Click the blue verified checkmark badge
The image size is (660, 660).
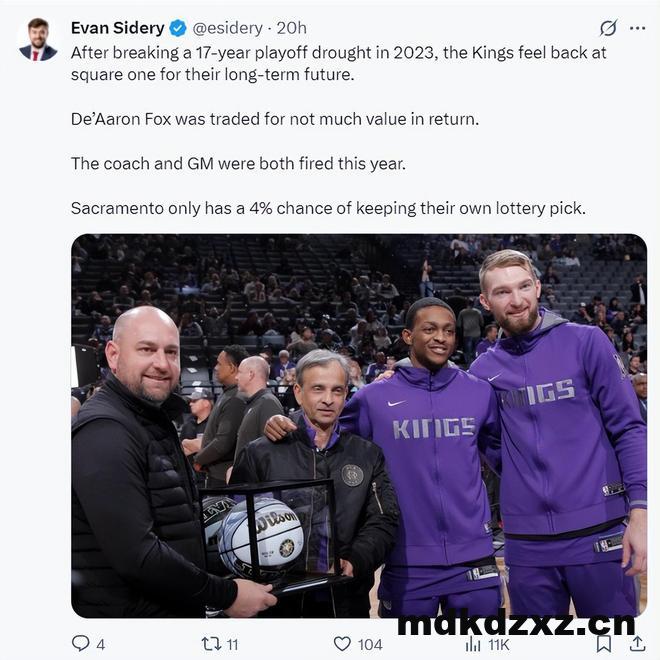pyautogui.click(x=178, y=28)
